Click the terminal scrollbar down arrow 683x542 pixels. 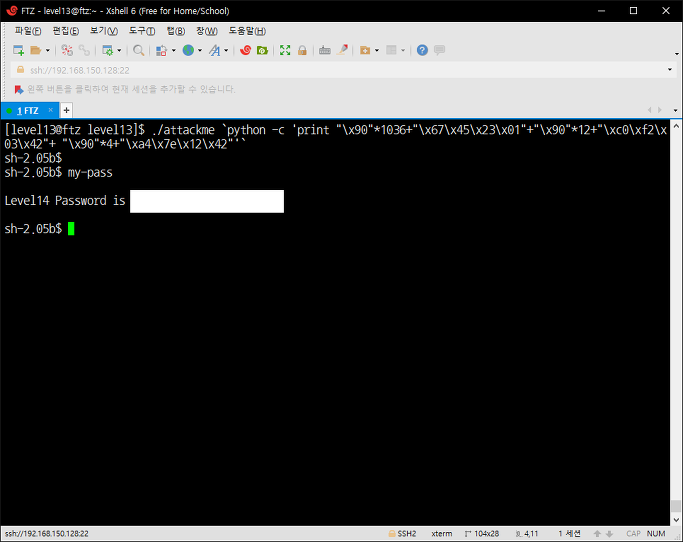[676, 520]
